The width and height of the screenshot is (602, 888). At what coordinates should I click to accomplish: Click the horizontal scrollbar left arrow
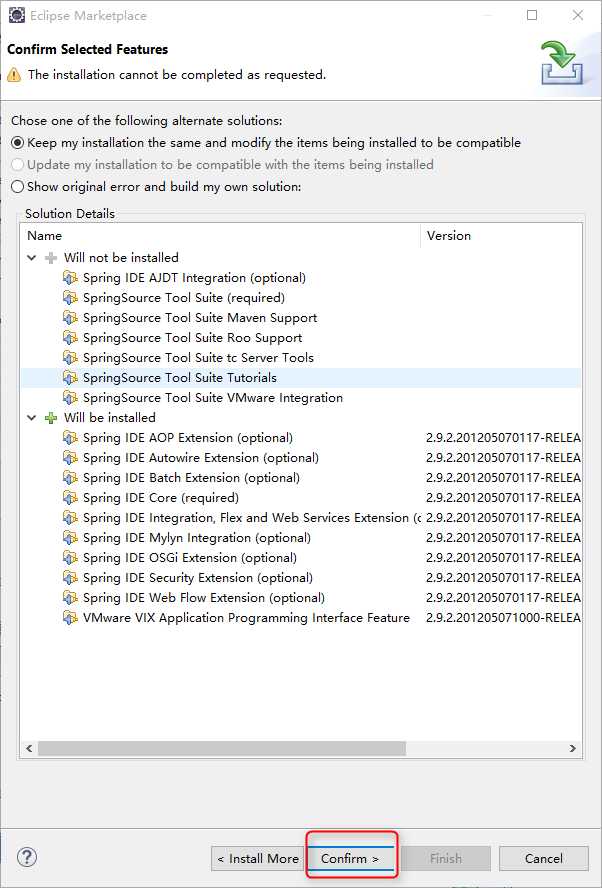29,748
